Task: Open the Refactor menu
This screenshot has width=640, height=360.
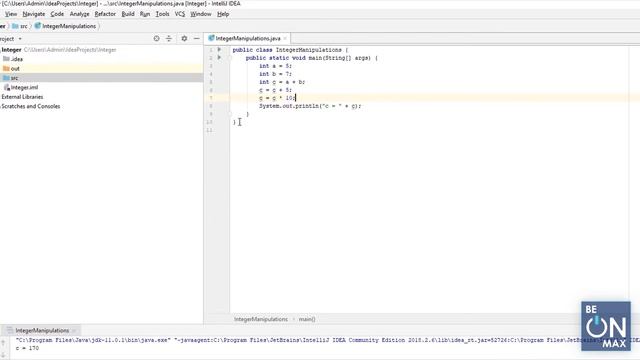Action: [105, 14]
